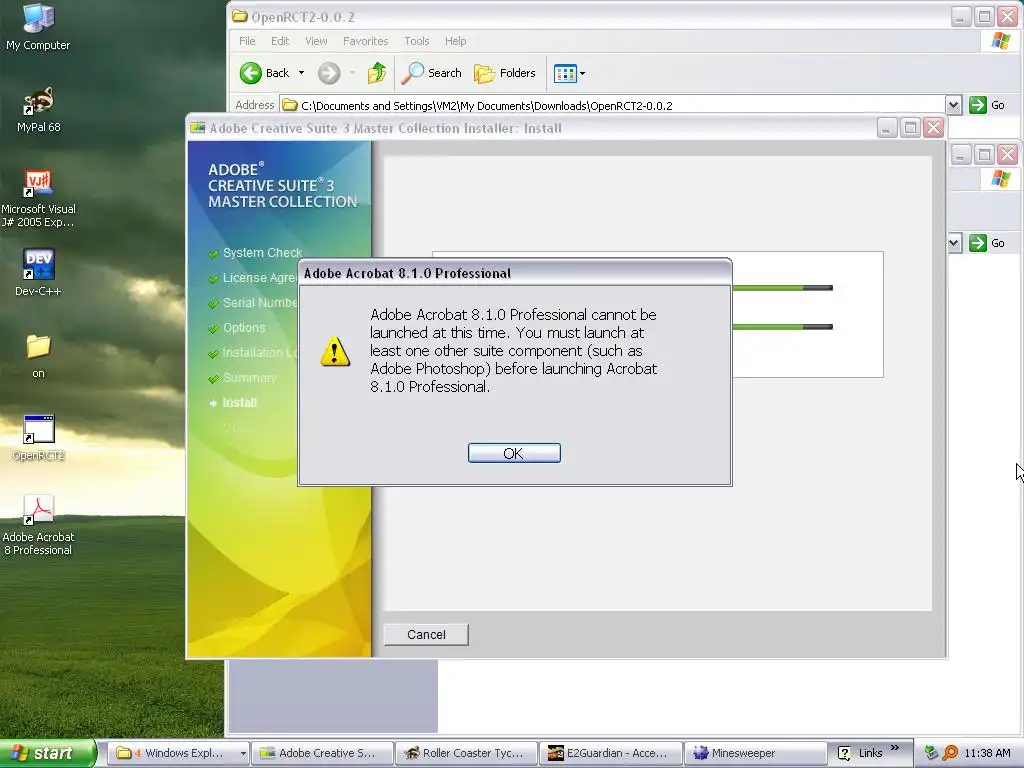Click the OpenRCT2-0.0.2 window title bar
This screenshot has height=768, width=1024.
point(588,16)
